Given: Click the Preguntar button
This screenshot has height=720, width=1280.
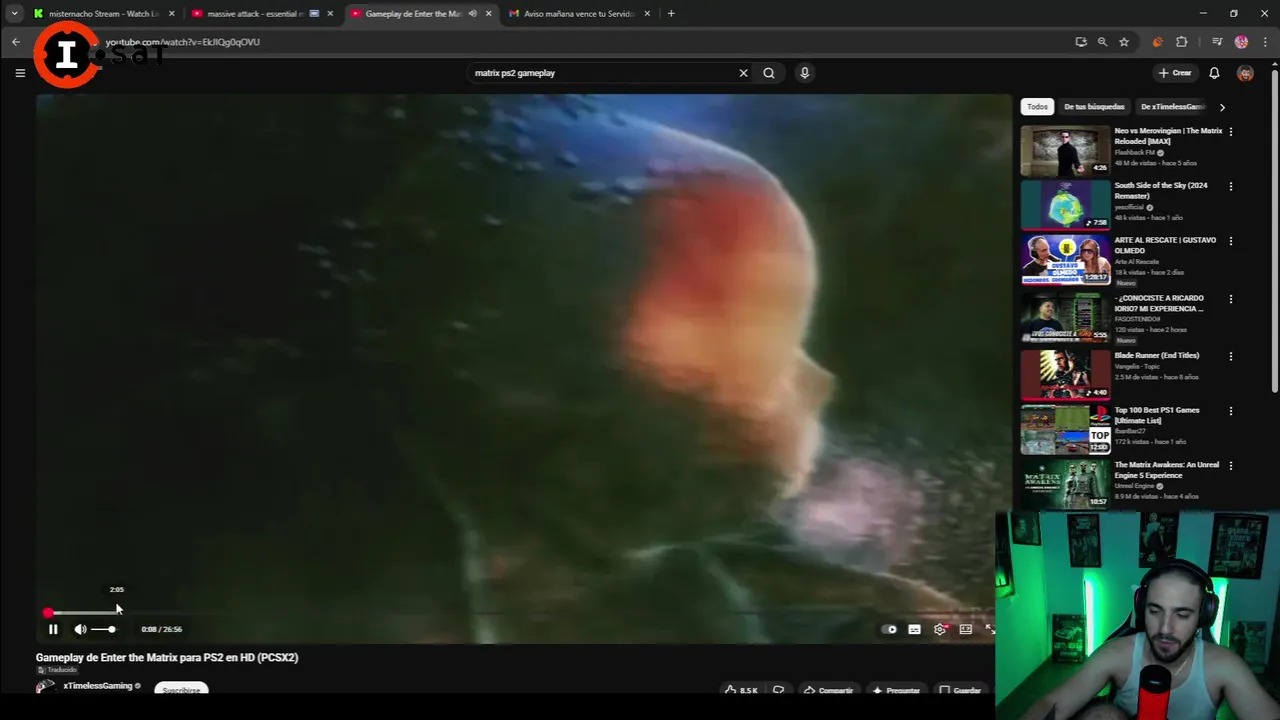Looking at the screenshot, I should pyautogui.click(x=896, y=690).
